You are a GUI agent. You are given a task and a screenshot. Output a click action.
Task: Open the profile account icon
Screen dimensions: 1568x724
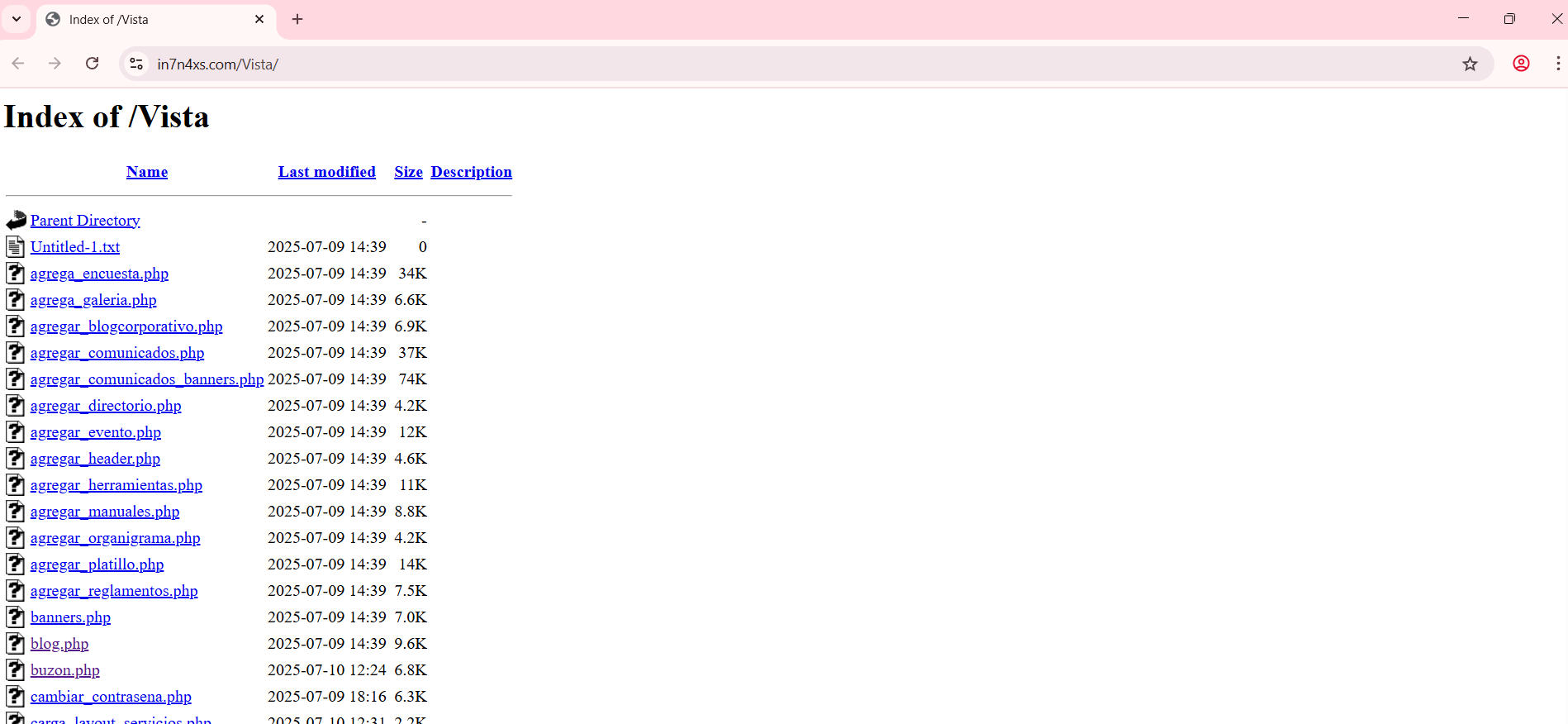coord(1521,64)
